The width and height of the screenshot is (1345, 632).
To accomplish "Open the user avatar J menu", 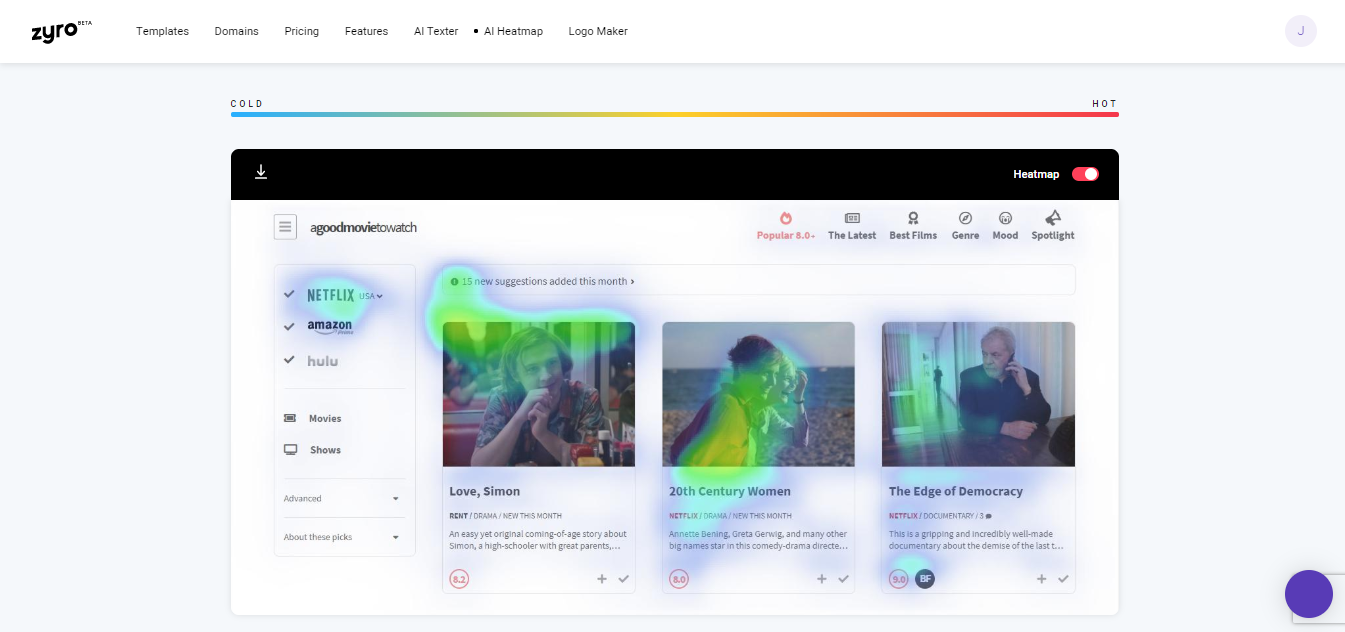I will coord(1300,31).
